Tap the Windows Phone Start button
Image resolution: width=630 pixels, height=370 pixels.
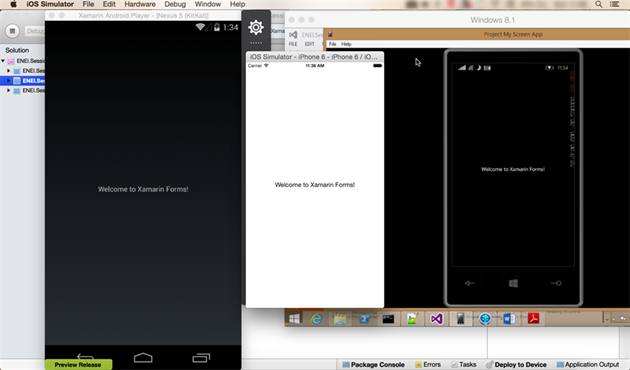[x=513, y=283]
